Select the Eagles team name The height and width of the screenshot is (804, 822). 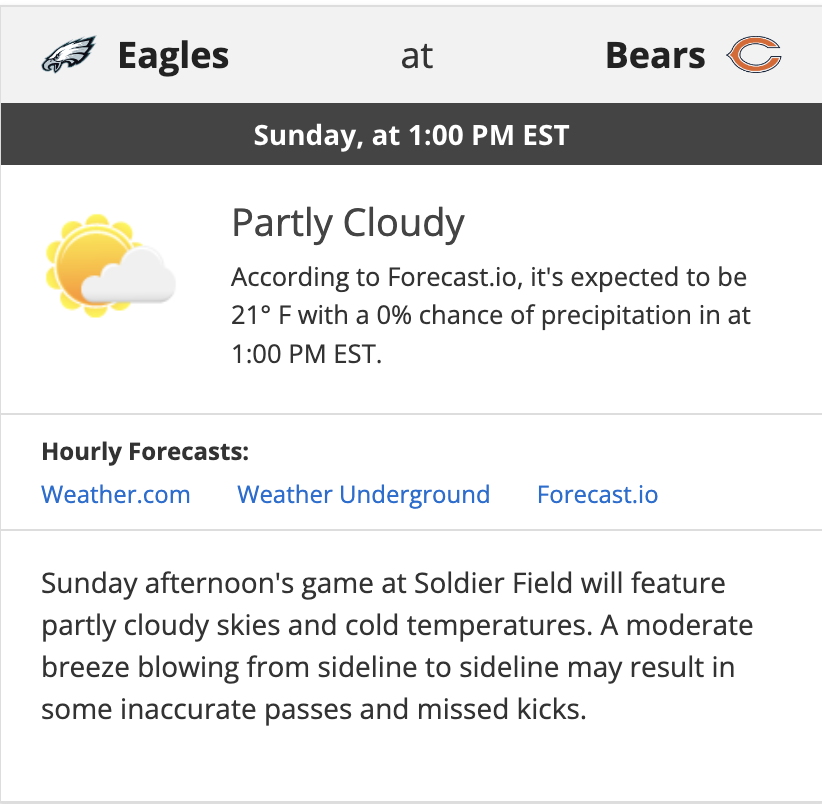[173, 56]
